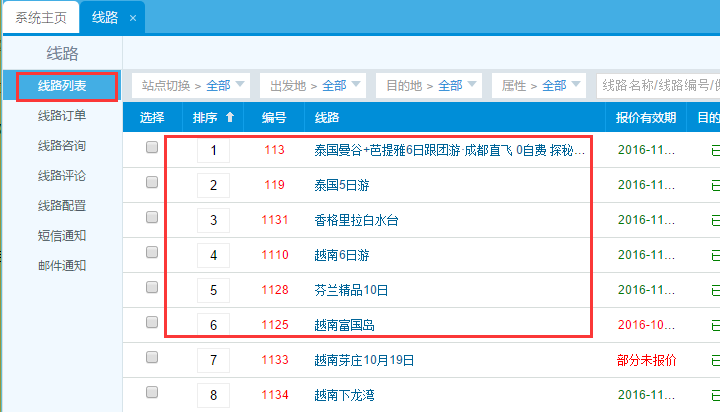The height and width of the screenshot is (412, 720).
Task: Check the checkbox for route 113
Action: pyautogui.click(x=152, y=147)
